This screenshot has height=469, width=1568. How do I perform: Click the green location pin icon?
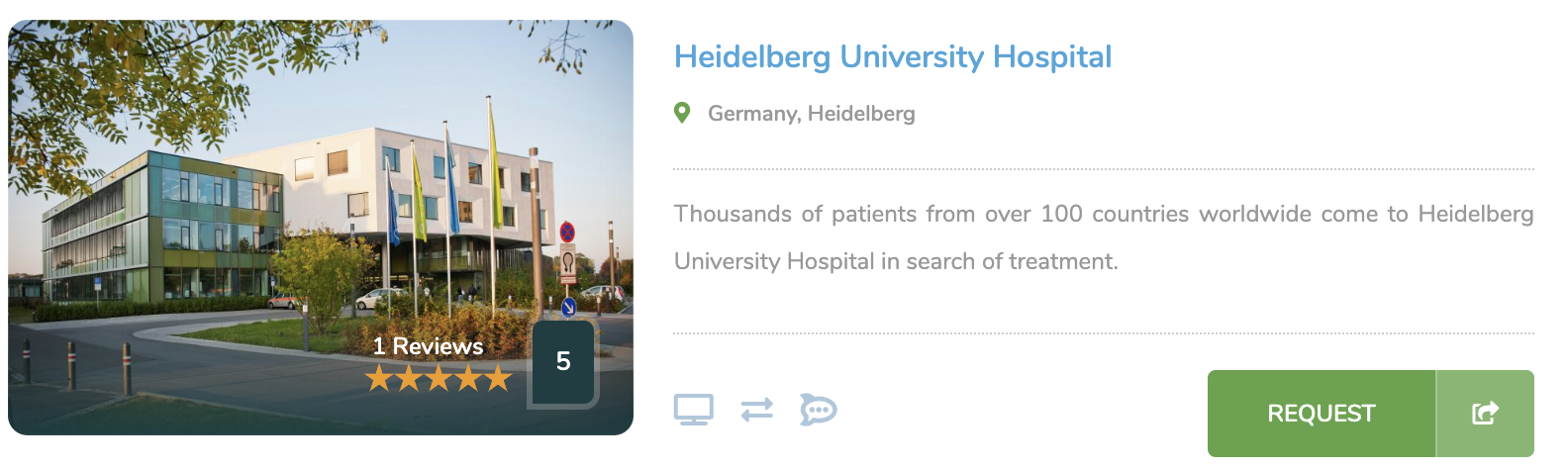(x=682, y=113)
